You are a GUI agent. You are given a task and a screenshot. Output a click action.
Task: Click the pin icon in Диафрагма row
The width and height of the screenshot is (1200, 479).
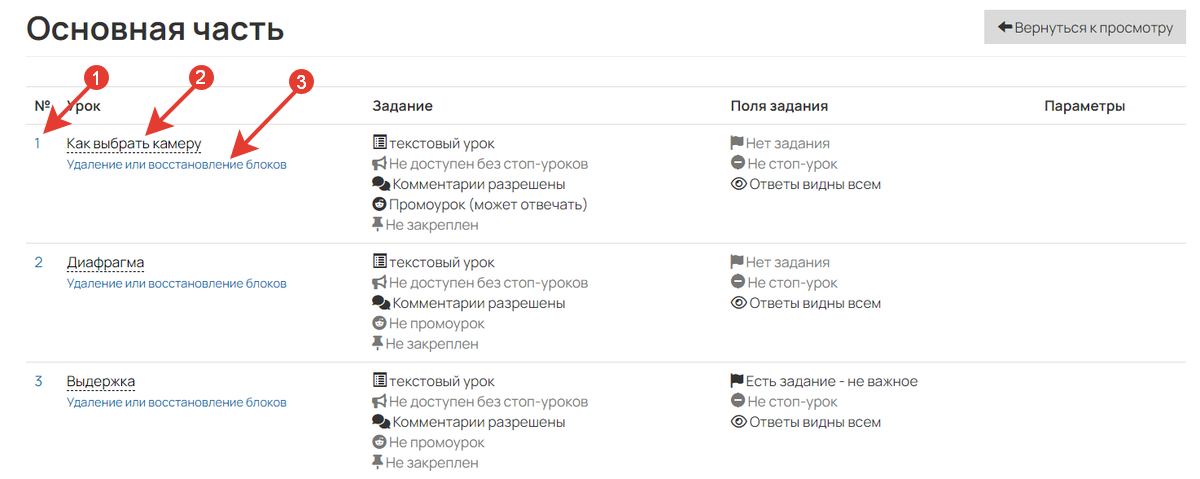pos(378,344)
